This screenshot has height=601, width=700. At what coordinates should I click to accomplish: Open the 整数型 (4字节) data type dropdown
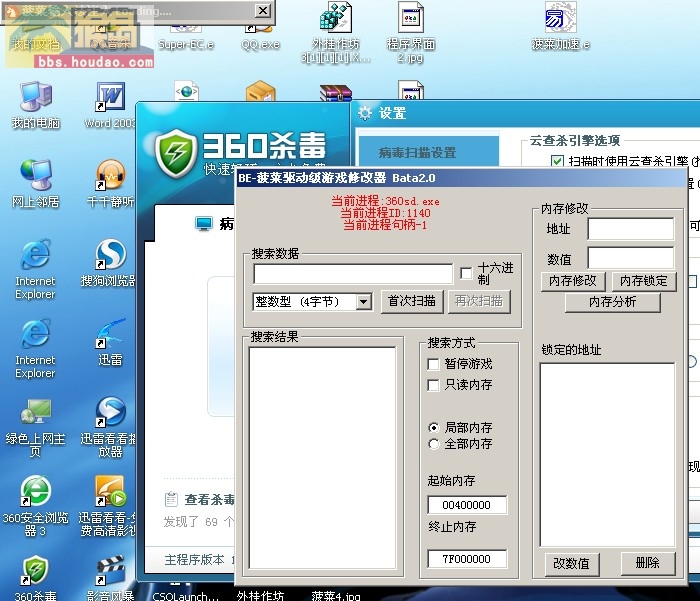[x=364, y=302]
